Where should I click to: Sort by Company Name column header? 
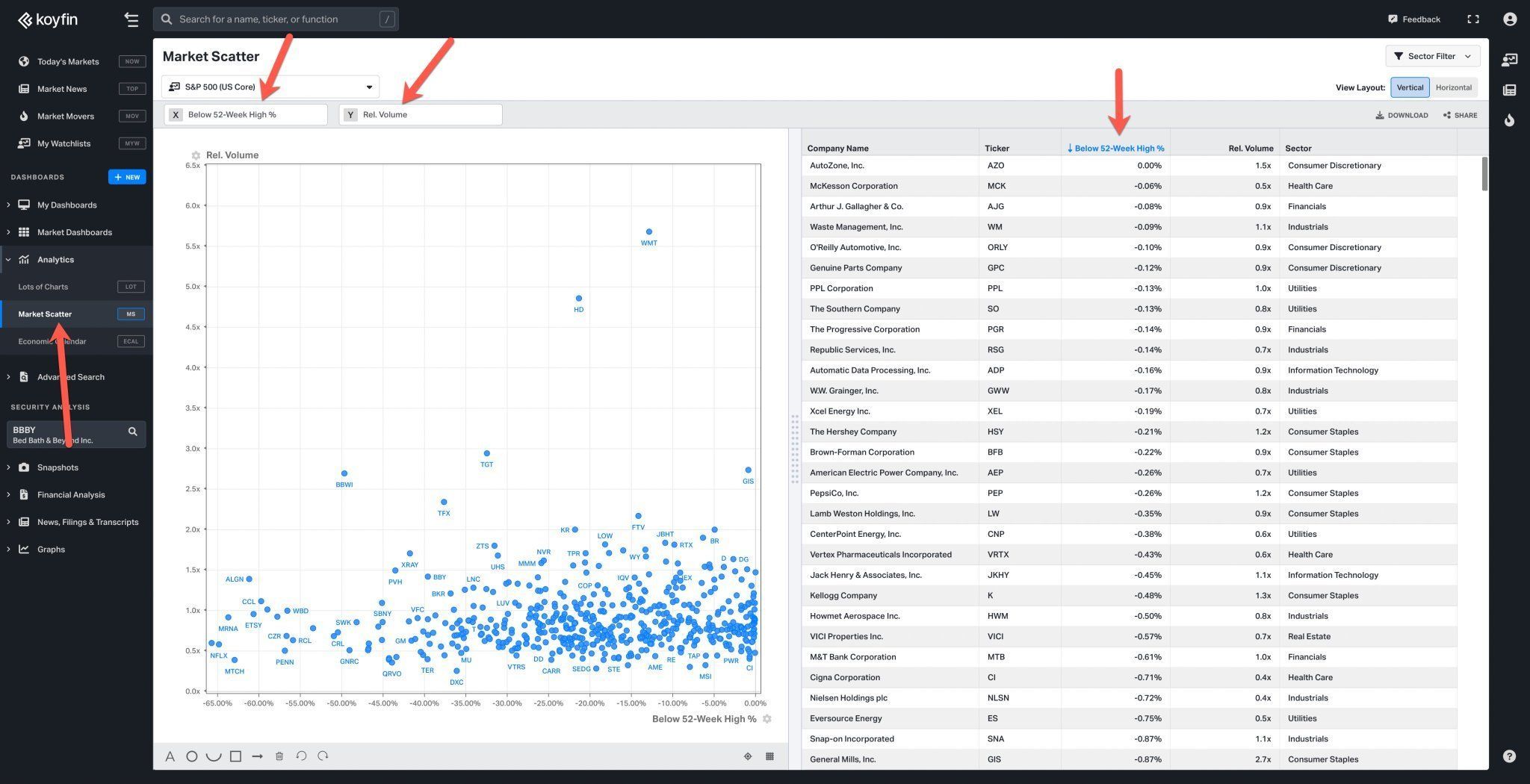coord(837,148)
